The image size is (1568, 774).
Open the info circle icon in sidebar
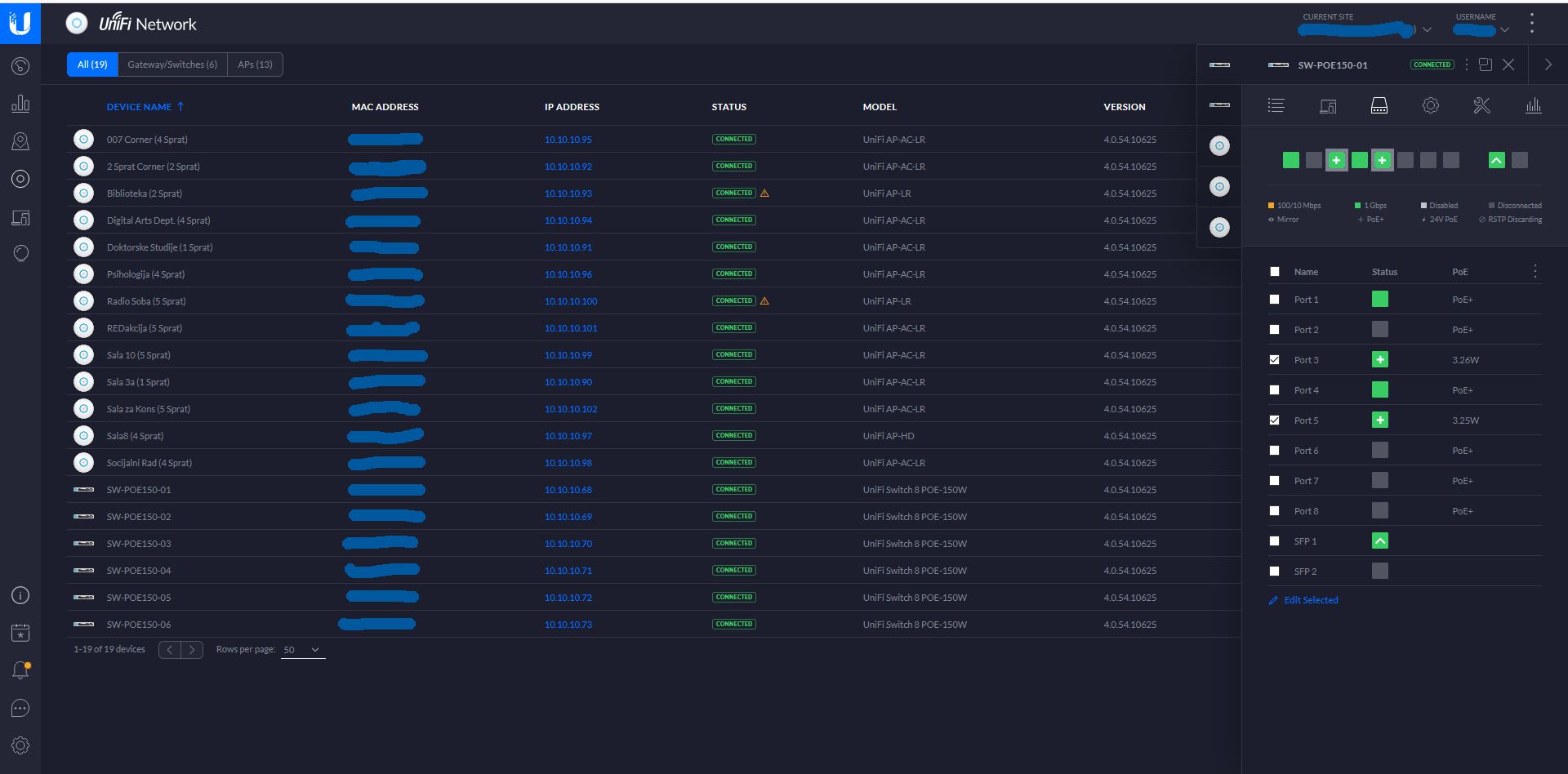20,595
